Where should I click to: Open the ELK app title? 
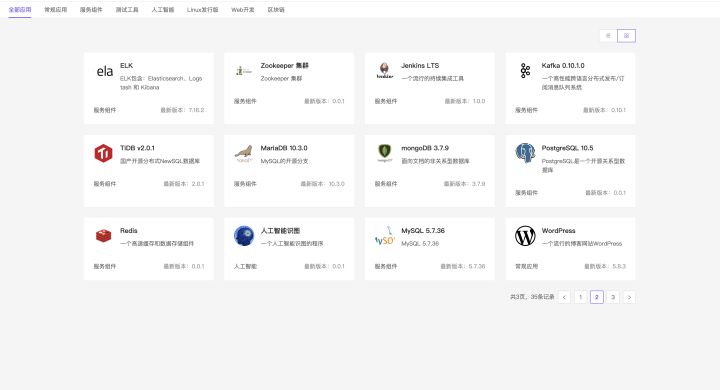coord(126,66)
